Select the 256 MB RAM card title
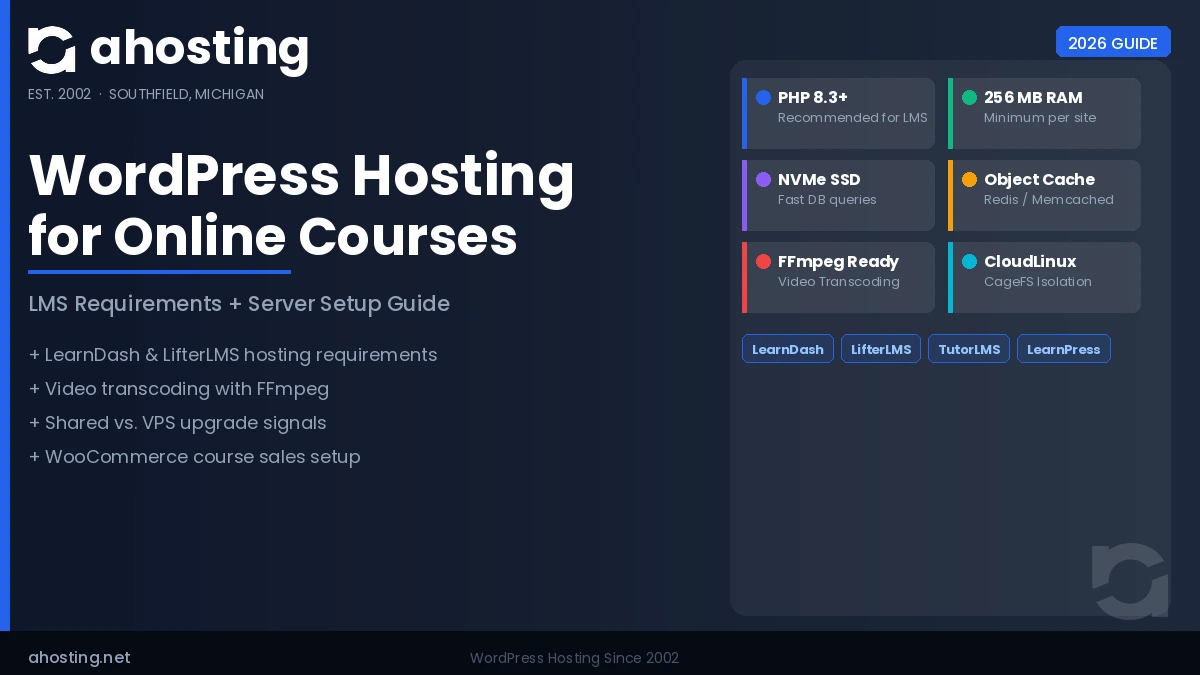 pyautogui.click(x=1033, y=98)
